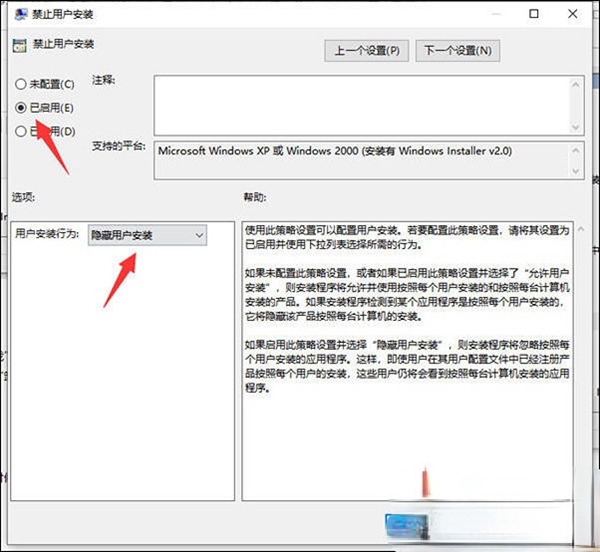Click the policy icon beside 禁止用户安装 heading
600x552 pixels.
(20, 45)
